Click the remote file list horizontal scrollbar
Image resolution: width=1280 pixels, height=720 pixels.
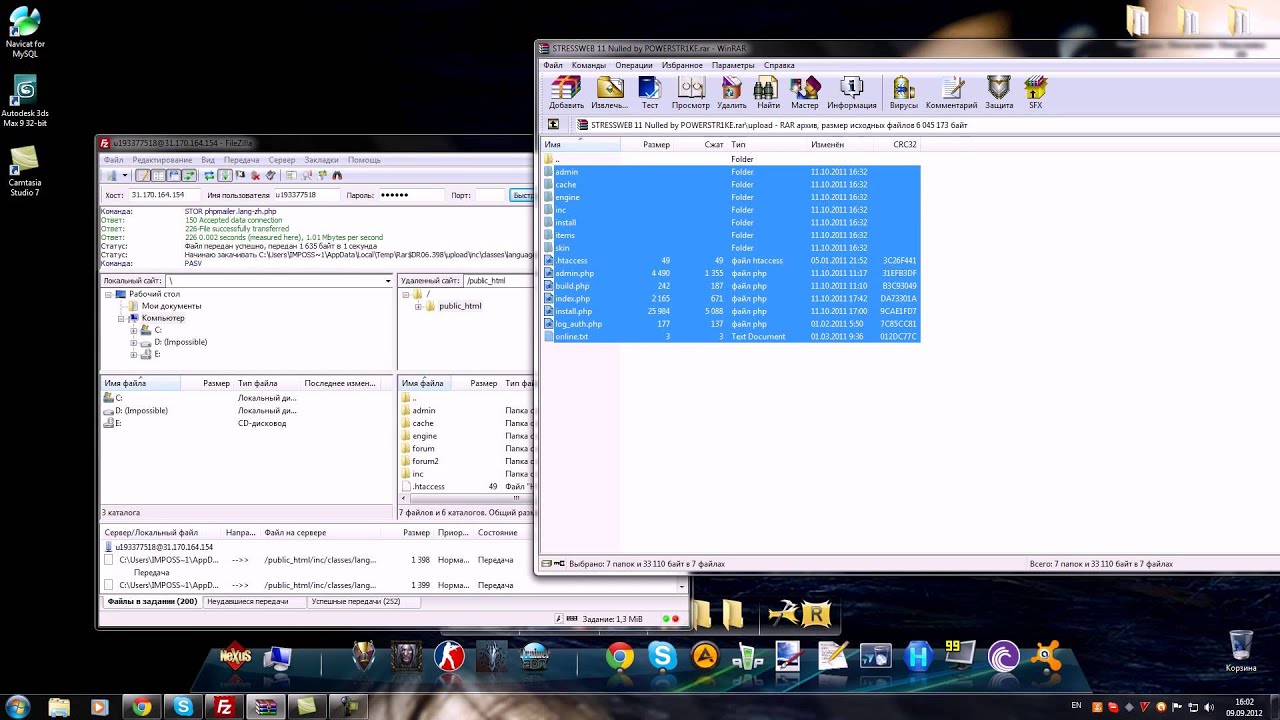(x=466, y=497)
